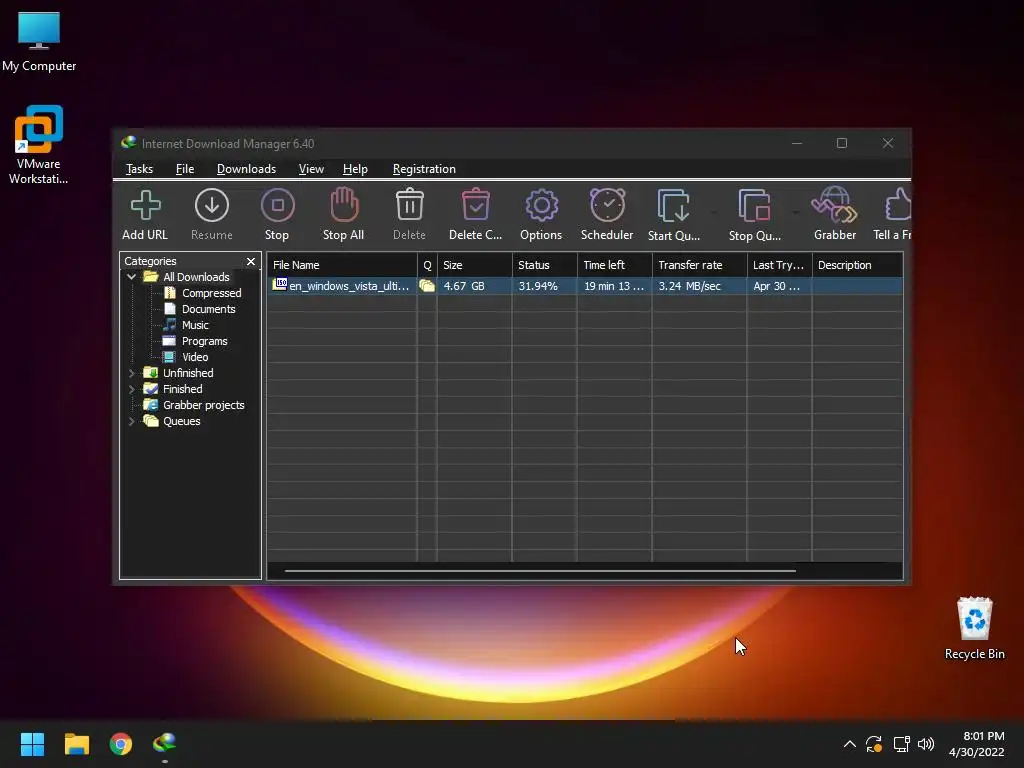1024x768 pixels.
Task: Select the Unfinished folder item
Action: (188, 373)
